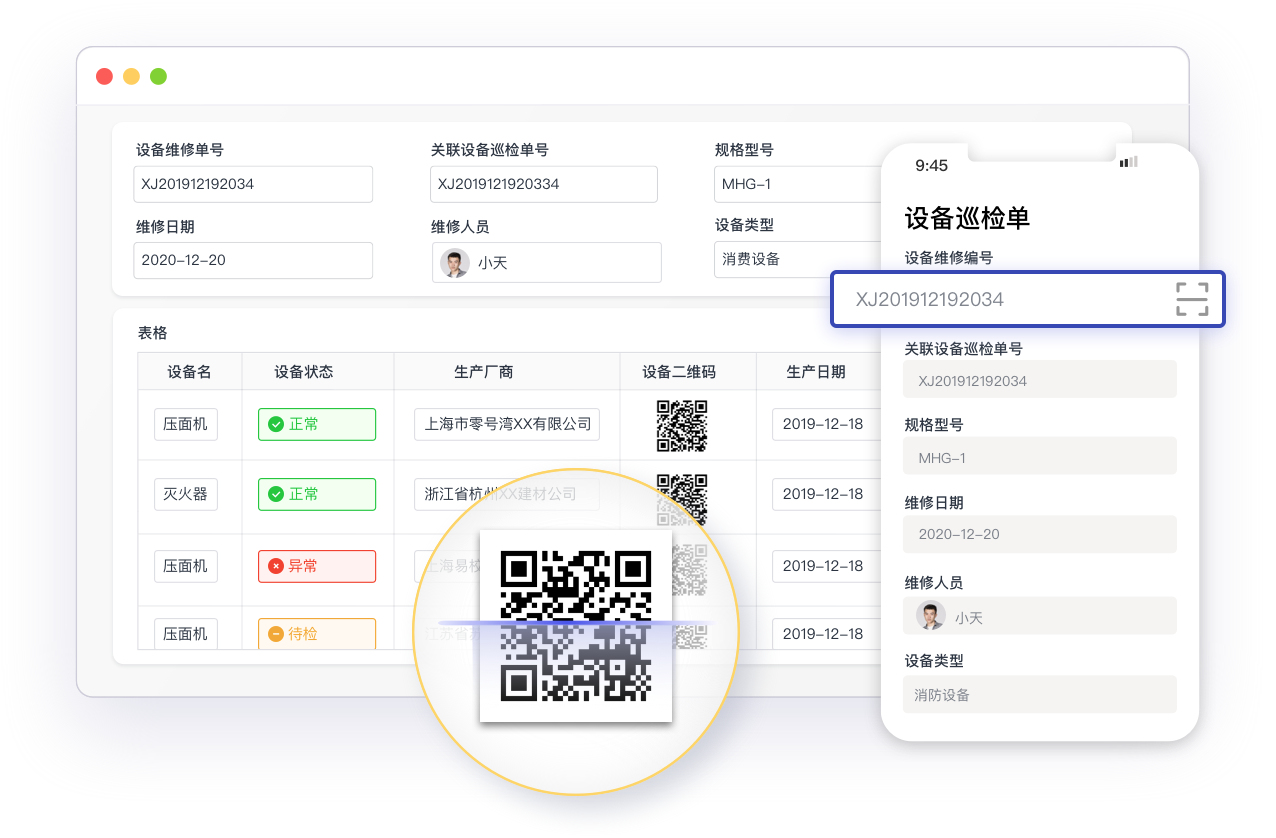Click the 小天 avatar in the desktop form
1276x838 pixels.
point(455,263)
